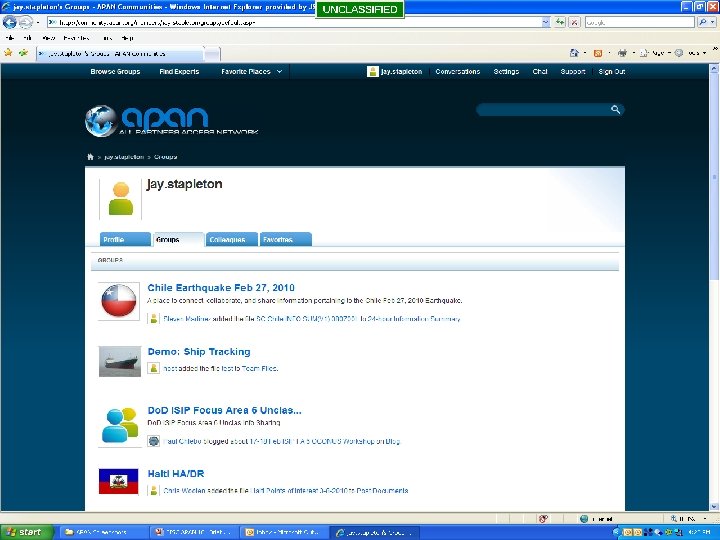The width and height of the screenshot is (720, 540).
Task: Open the Tools dropdown in IE toolbar
Action: pyautogui.click(x=690, y=53)
